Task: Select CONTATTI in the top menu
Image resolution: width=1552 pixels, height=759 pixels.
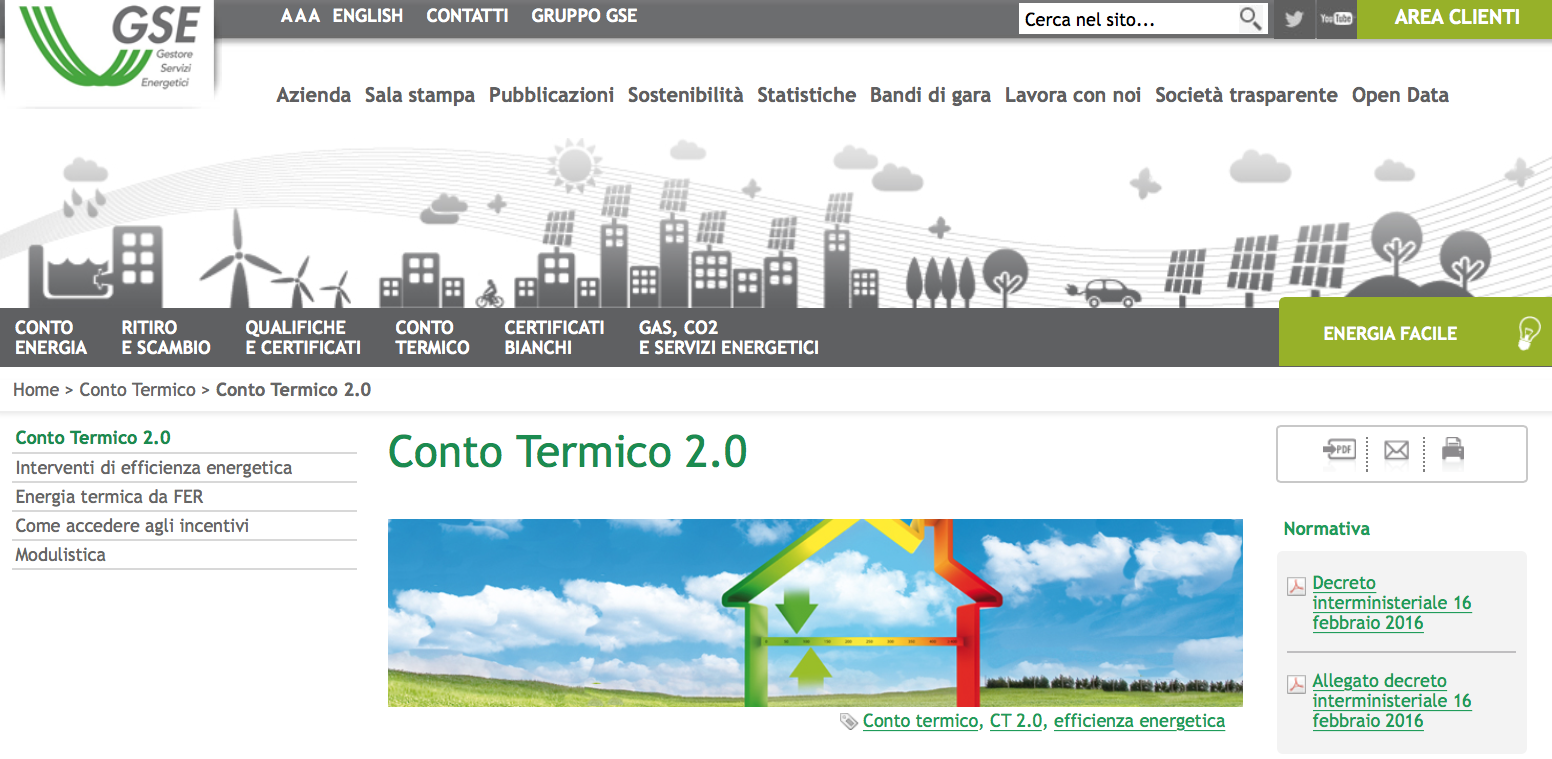Action: tap(467, 16)
